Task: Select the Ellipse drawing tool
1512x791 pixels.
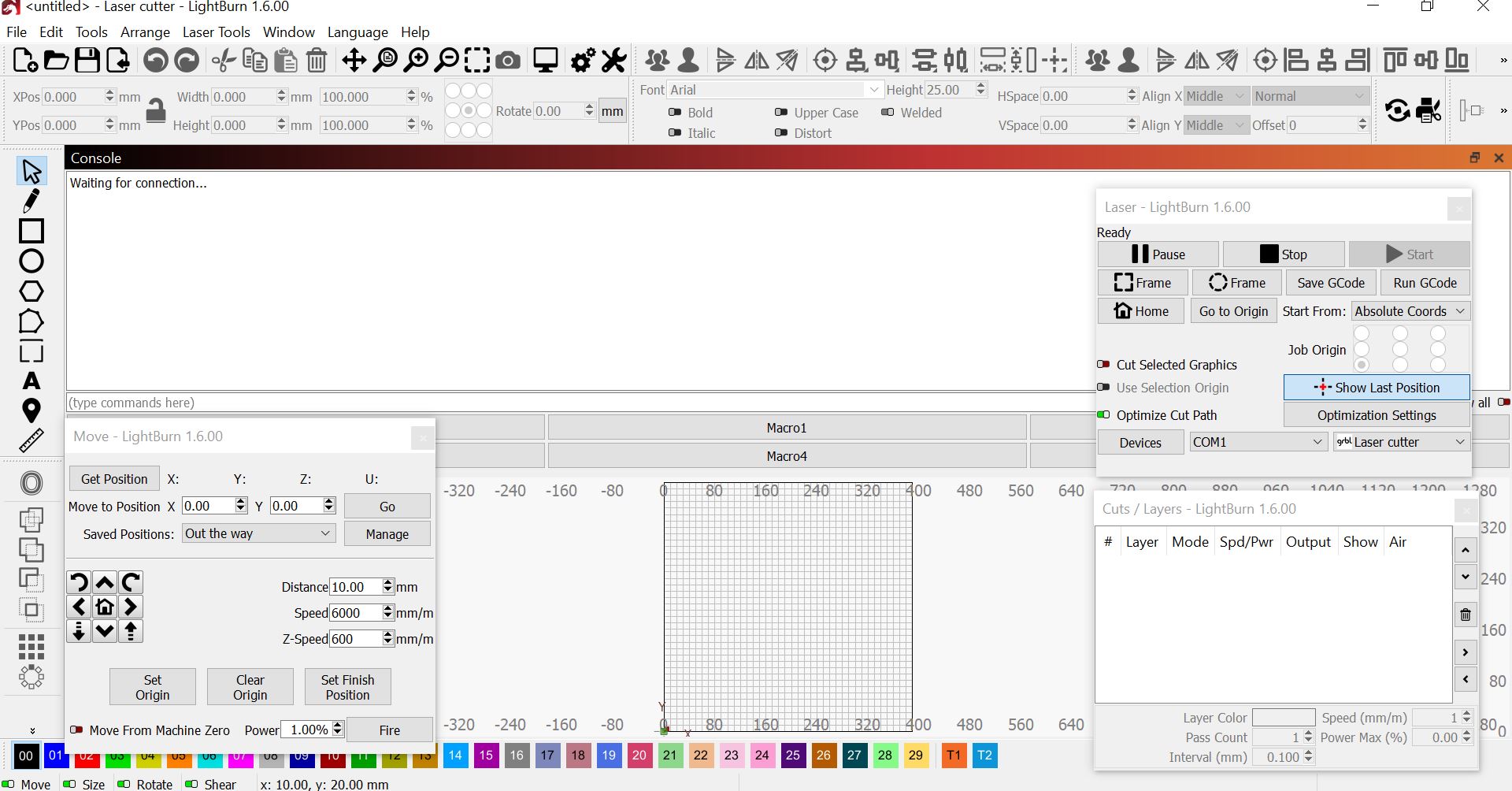Action: pos(31,261)
